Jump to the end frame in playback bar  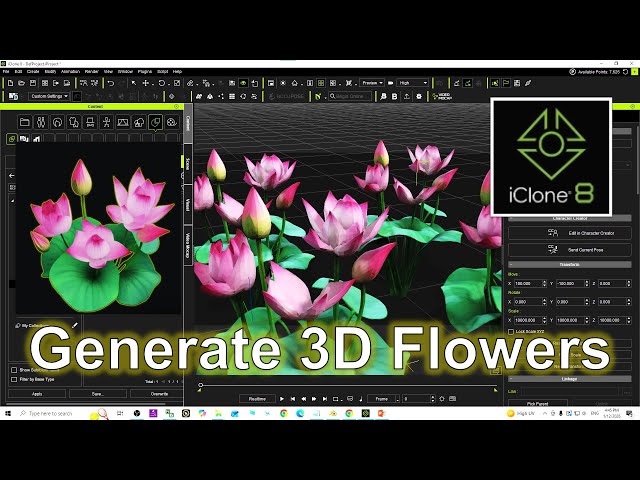pos(324,399)
